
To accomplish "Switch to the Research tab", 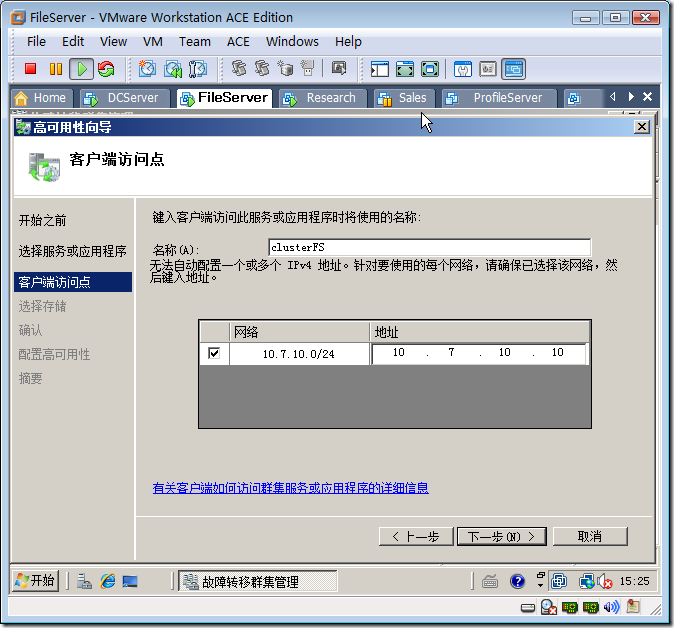I will (x=323, y=98).
